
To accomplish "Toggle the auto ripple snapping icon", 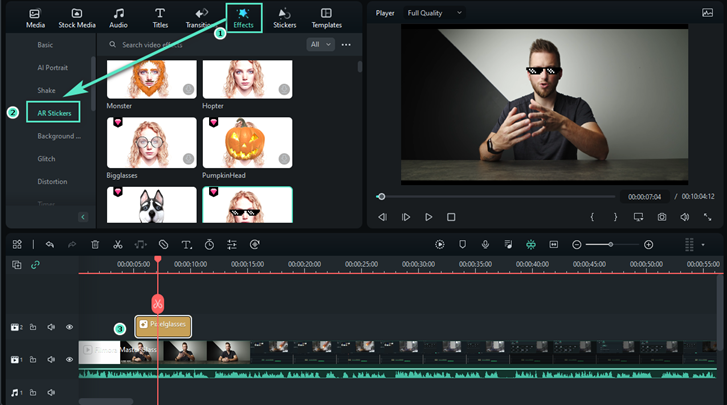I will tap(531, 244).
